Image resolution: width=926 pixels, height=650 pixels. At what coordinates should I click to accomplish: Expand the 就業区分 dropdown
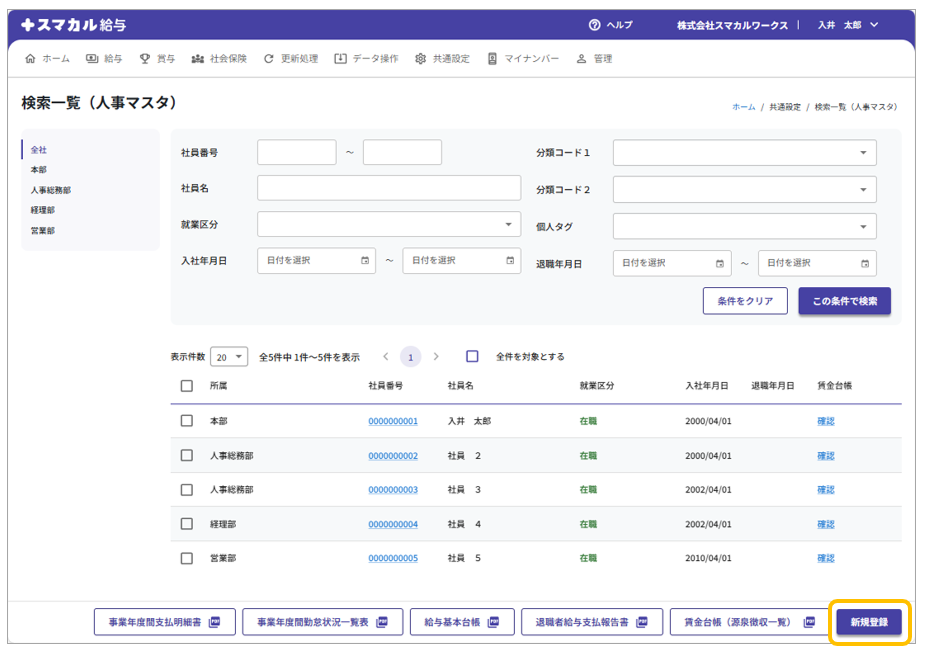pyautogui.click(x=389, y=225)
